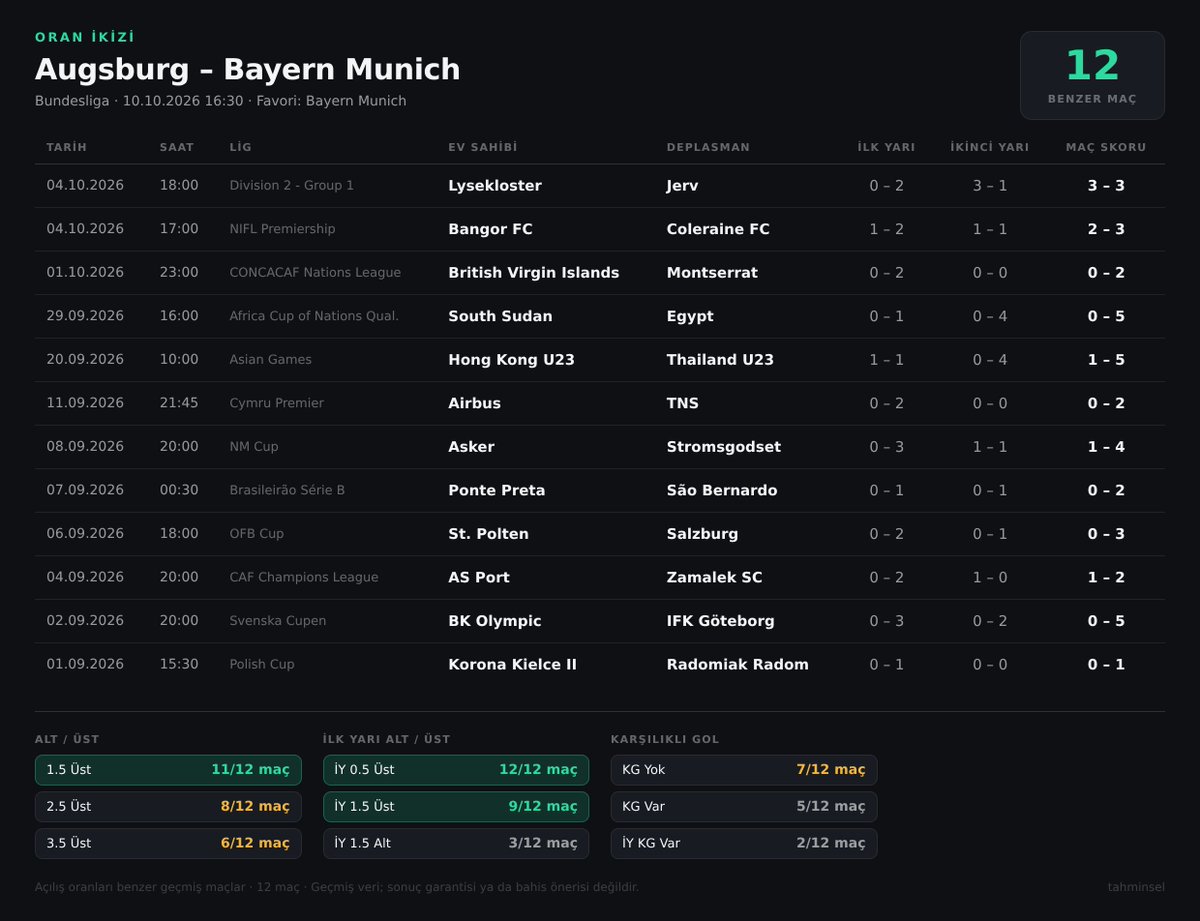The image size is (1200, 921).
Task: Click the 3 – 3 match score
Action: pyautogui.click(x=1106, y=186)
